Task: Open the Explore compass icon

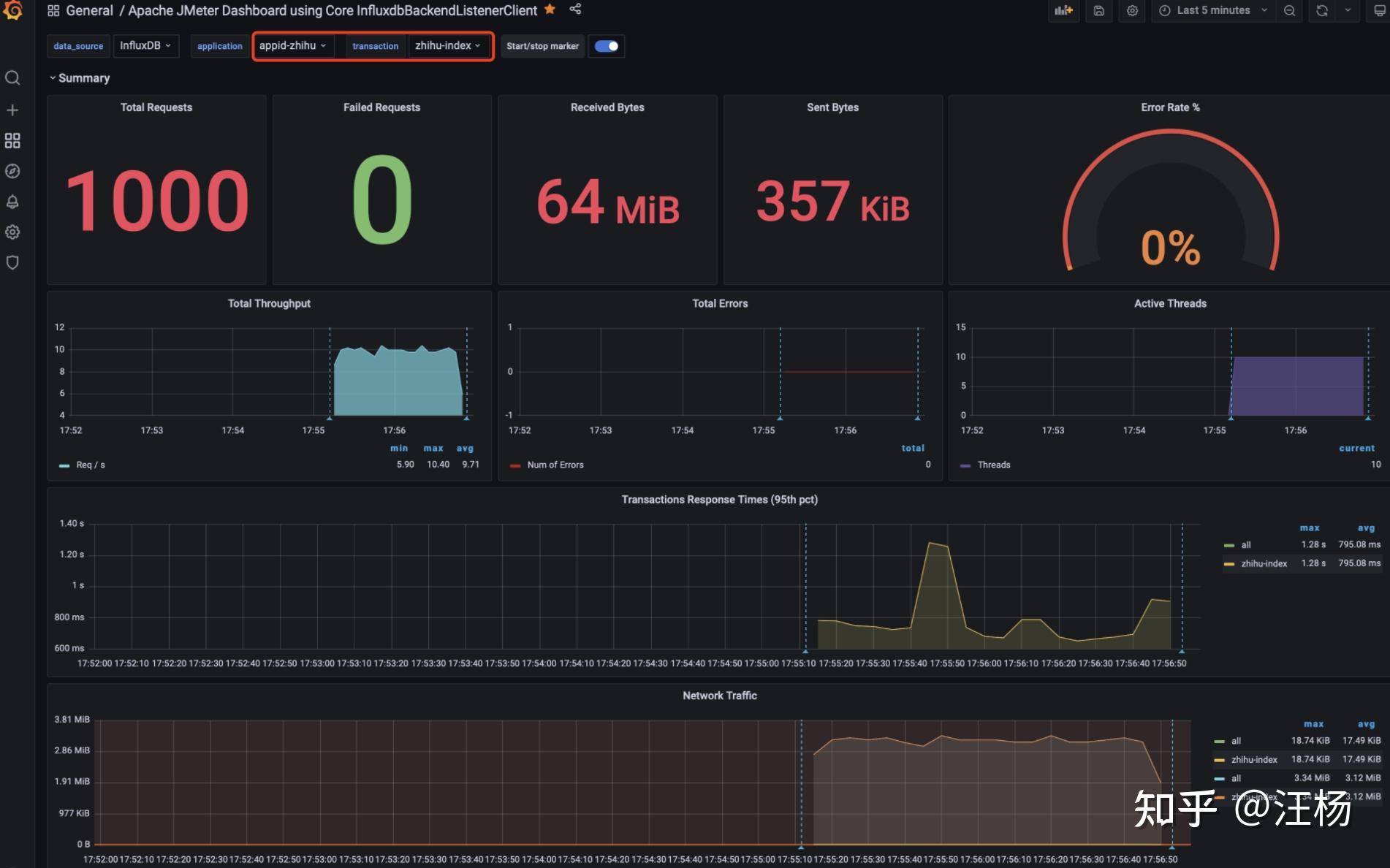Action: coord(12,171)
